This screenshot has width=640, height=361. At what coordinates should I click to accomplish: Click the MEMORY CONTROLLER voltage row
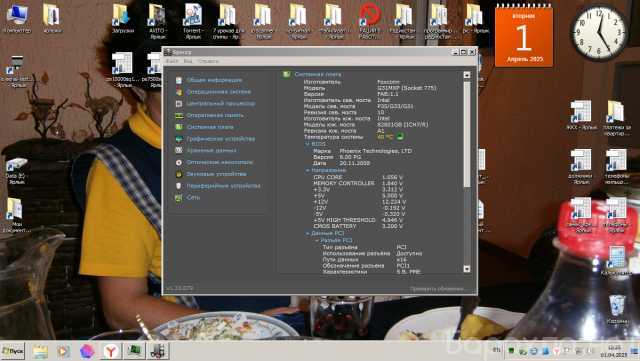(x=358, y=183)
